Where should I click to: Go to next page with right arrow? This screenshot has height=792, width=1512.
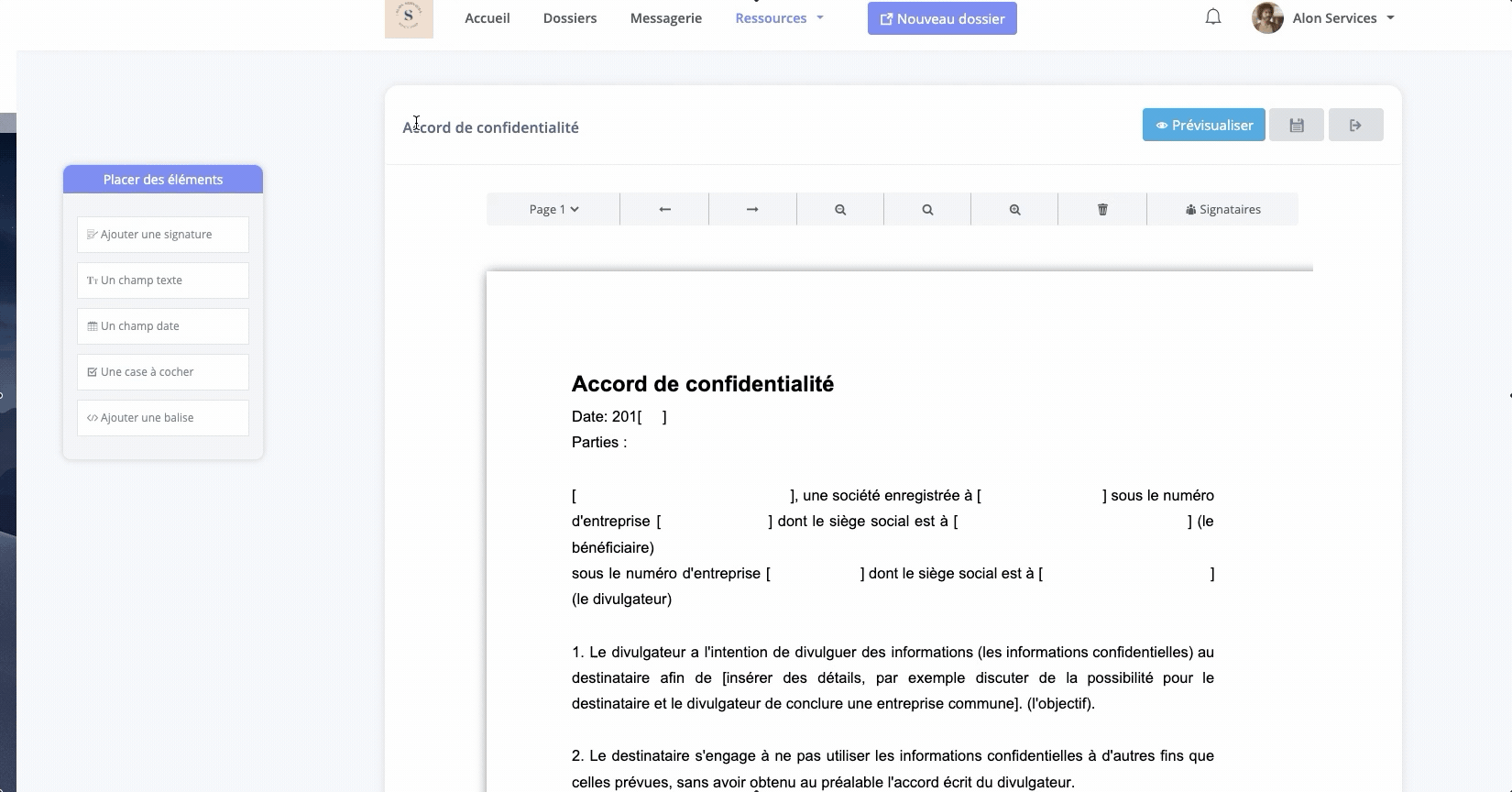click(x=752, y=209)
